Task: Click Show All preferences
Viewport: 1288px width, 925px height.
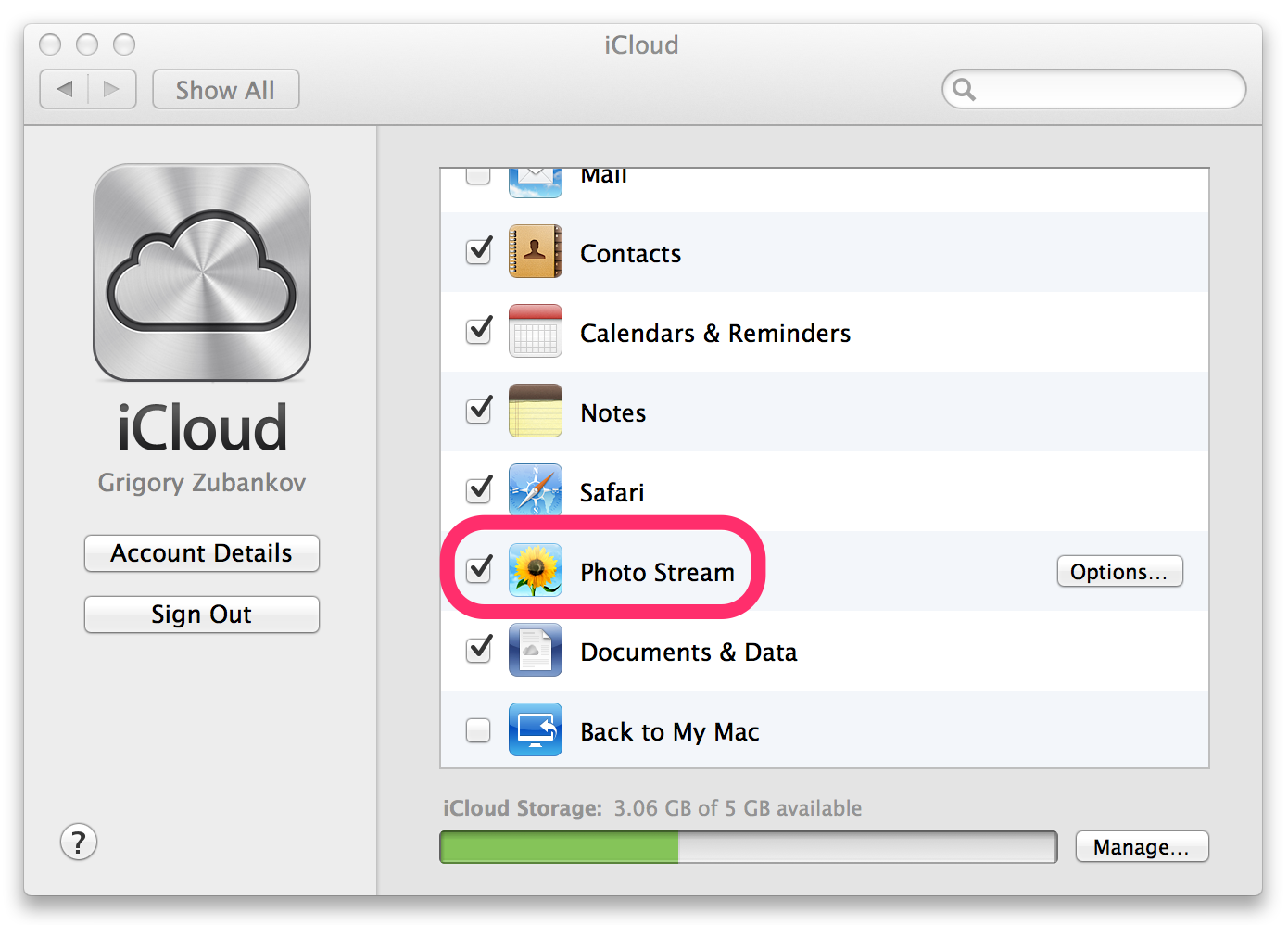Action: pyautogui.click(x=225, y=90)
